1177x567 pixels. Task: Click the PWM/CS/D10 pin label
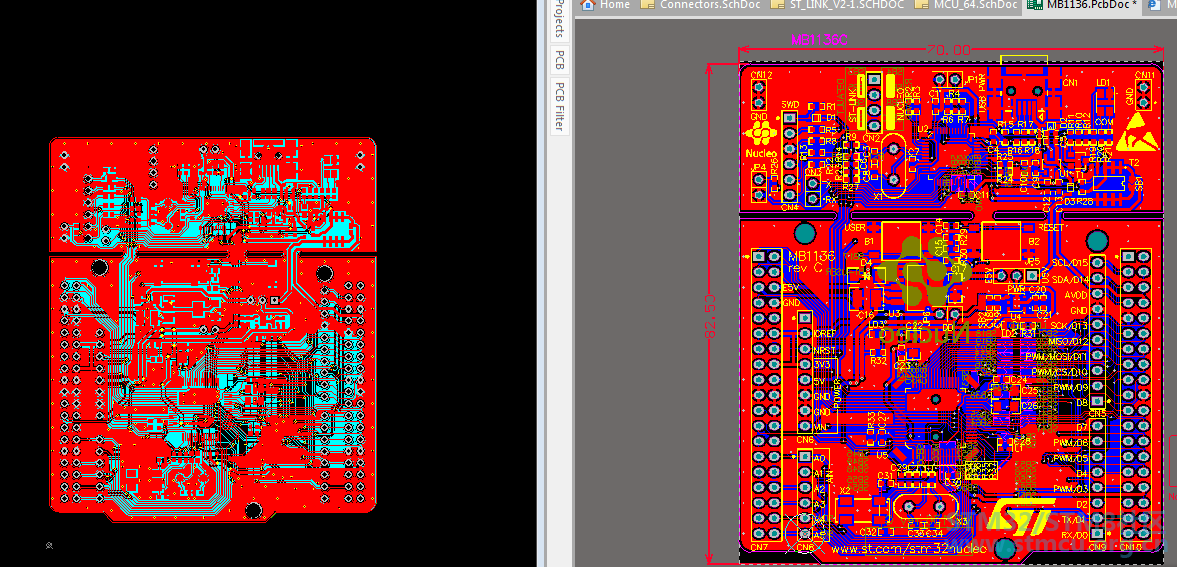pos(1061,372)
